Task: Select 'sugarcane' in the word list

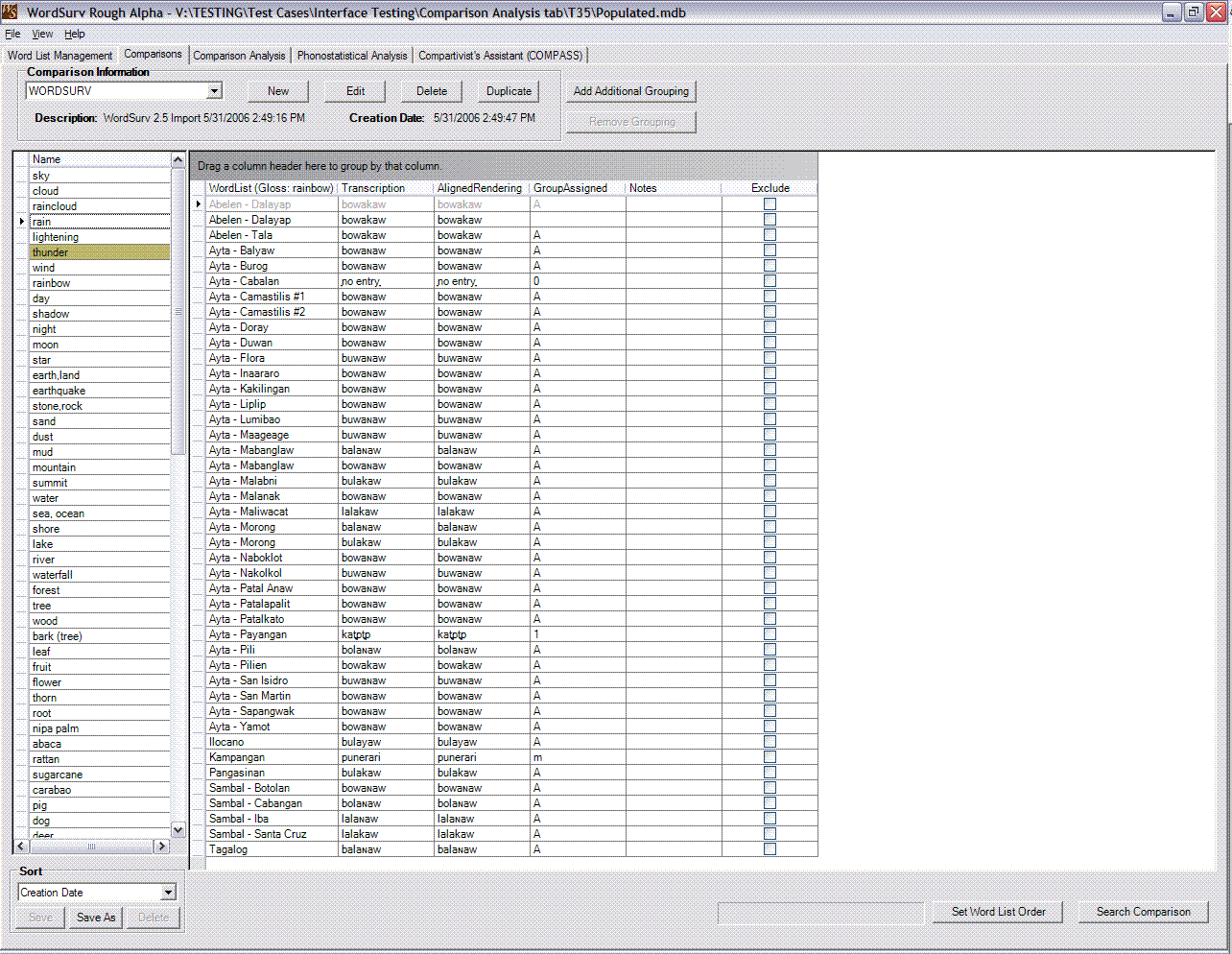Action: point(100,775)
